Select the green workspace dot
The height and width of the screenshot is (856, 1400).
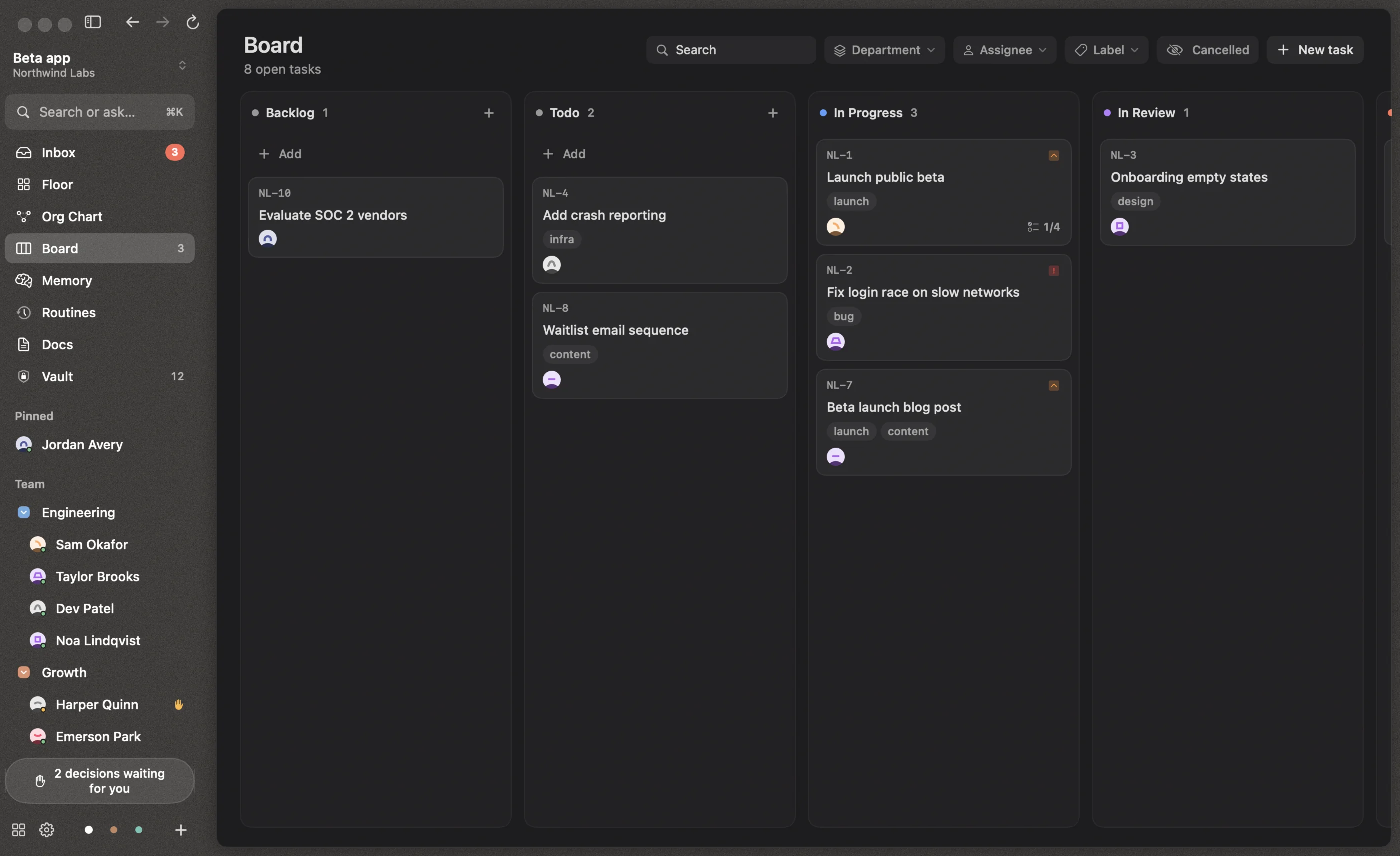pos(138,830)
